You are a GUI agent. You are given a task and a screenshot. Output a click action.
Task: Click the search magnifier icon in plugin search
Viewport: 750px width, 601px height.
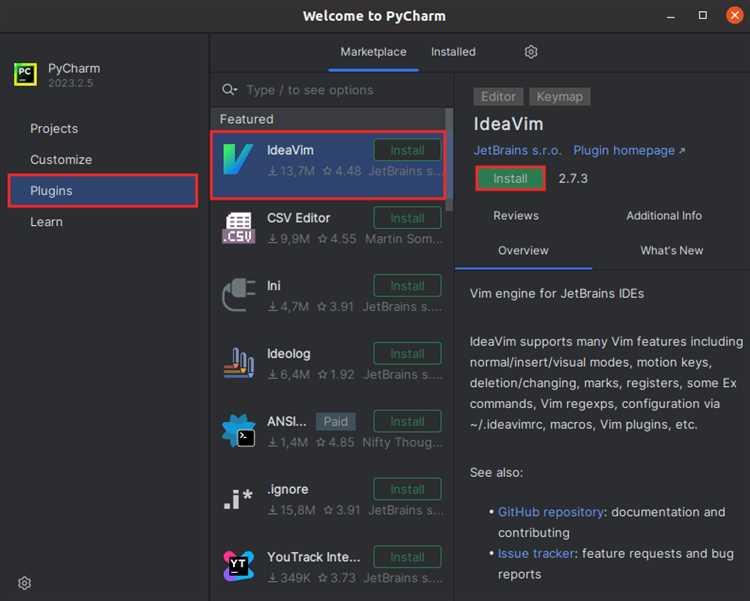[x=230, y=89]
